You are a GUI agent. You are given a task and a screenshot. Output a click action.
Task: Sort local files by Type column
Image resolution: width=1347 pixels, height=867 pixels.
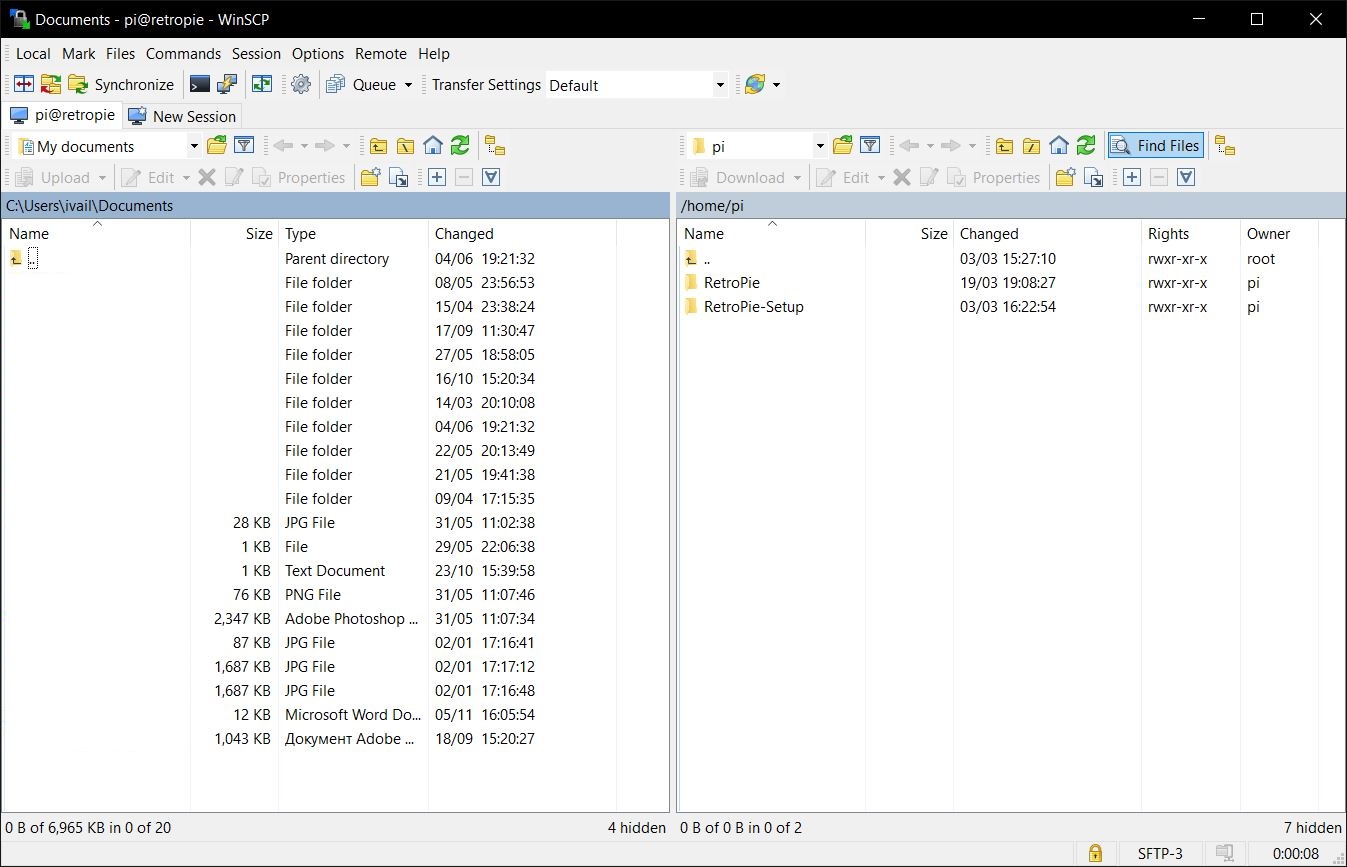pyautogui.click(x=353, y=233)
